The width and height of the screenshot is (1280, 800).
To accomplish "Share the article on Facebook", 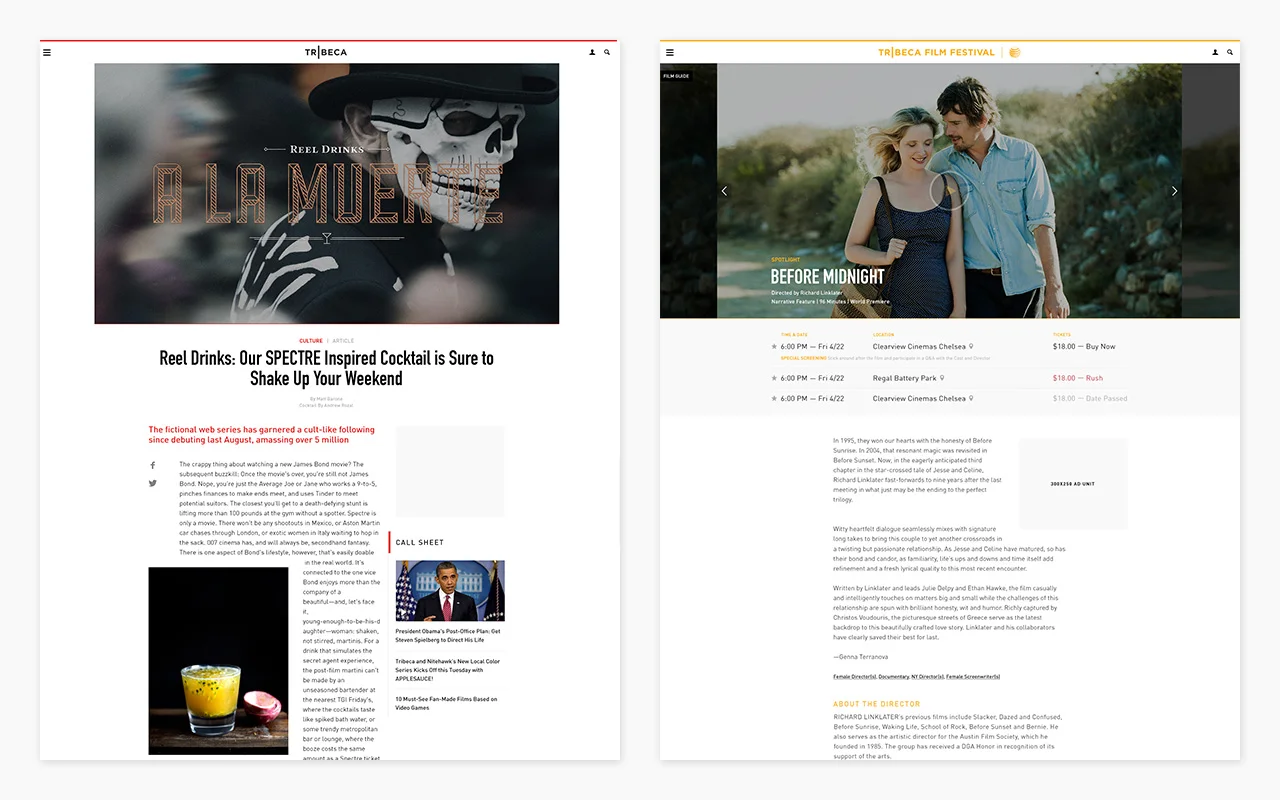I will [153, 465].
